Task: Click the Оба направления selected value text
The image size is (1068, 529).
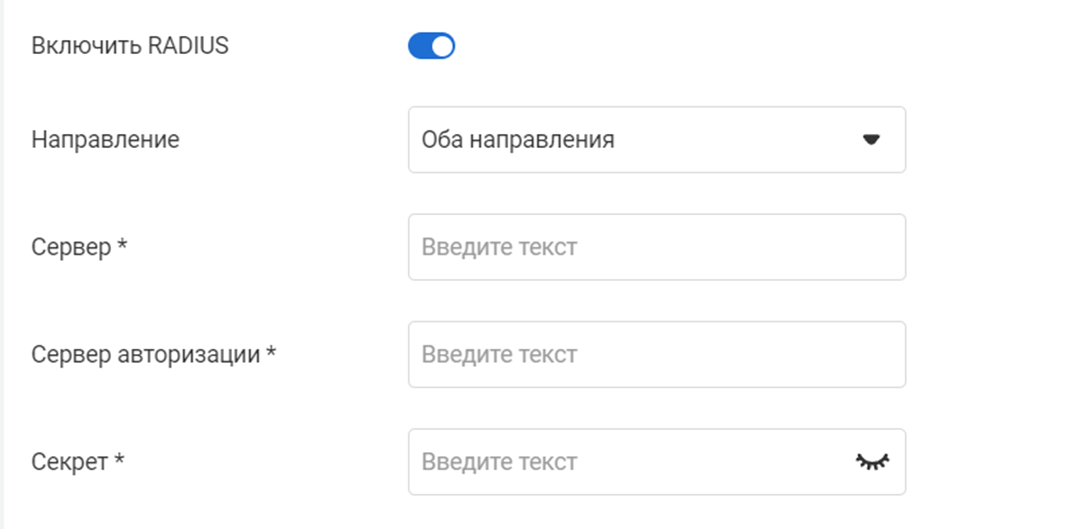Action: 518,140
